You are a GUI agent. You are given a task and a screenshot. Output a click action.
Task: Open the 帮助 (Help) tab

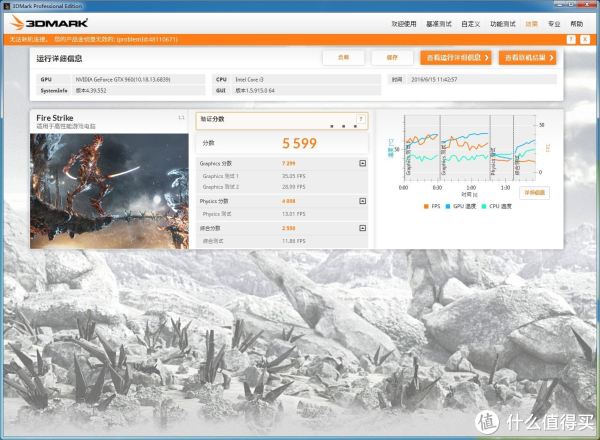(577, 24)
